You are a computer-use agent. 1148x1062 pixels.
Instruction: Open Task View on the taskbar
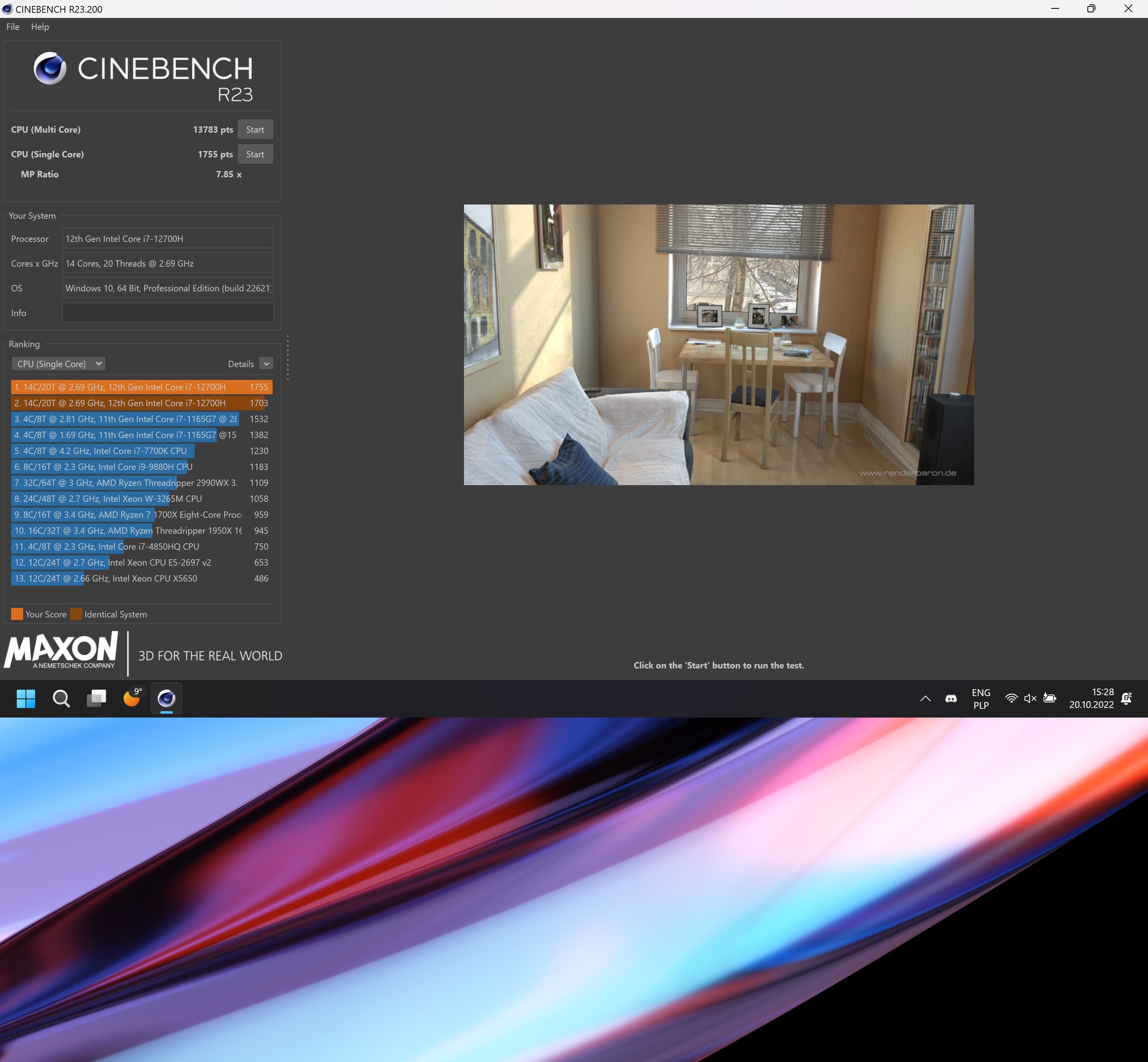coord(96,699)
